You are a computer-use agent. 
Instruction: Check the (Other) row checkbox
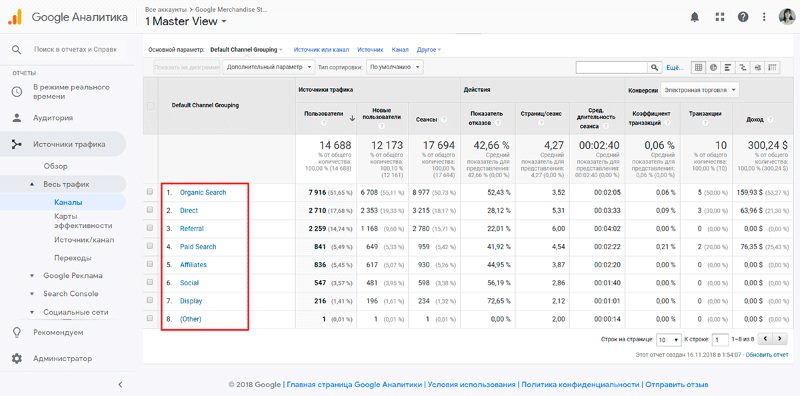[x=150, y=318]
